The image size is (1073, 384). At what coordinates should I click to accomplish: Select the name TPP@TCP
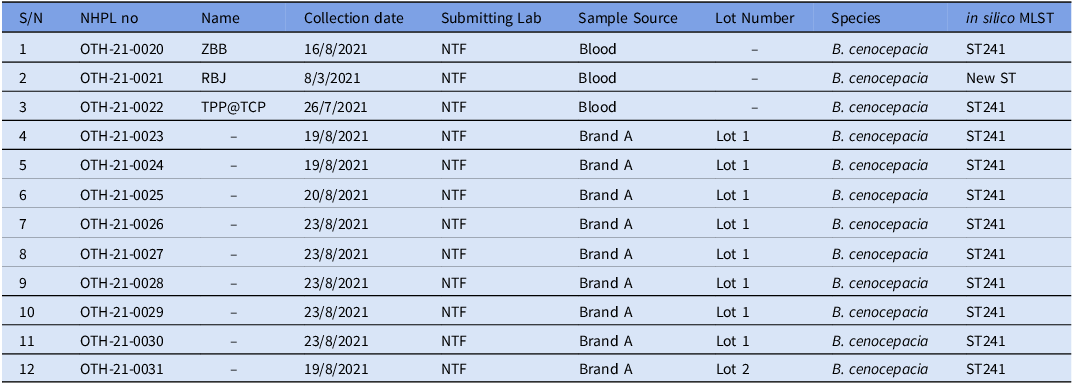(229, 107)
